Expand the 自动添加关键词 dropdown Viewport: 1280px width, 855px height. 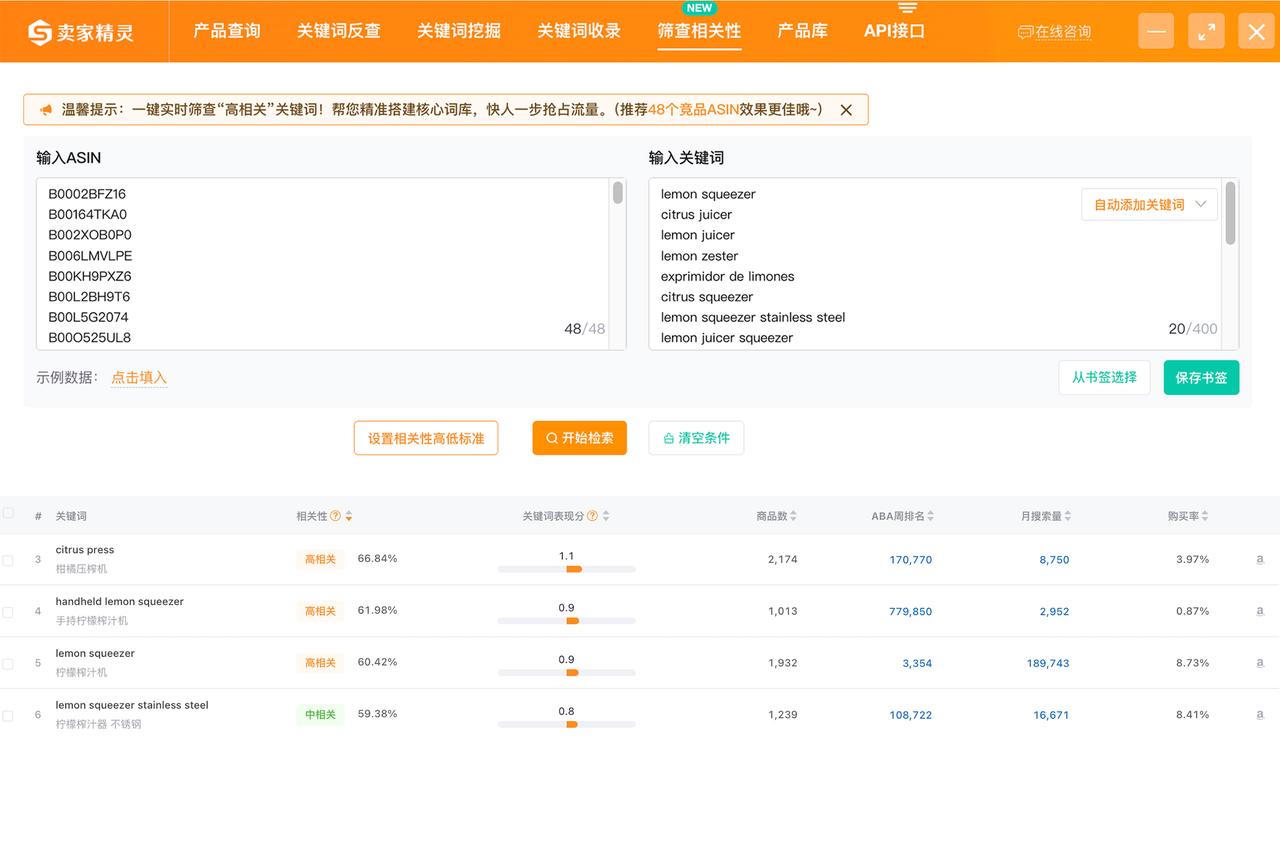coord(1149,204)
